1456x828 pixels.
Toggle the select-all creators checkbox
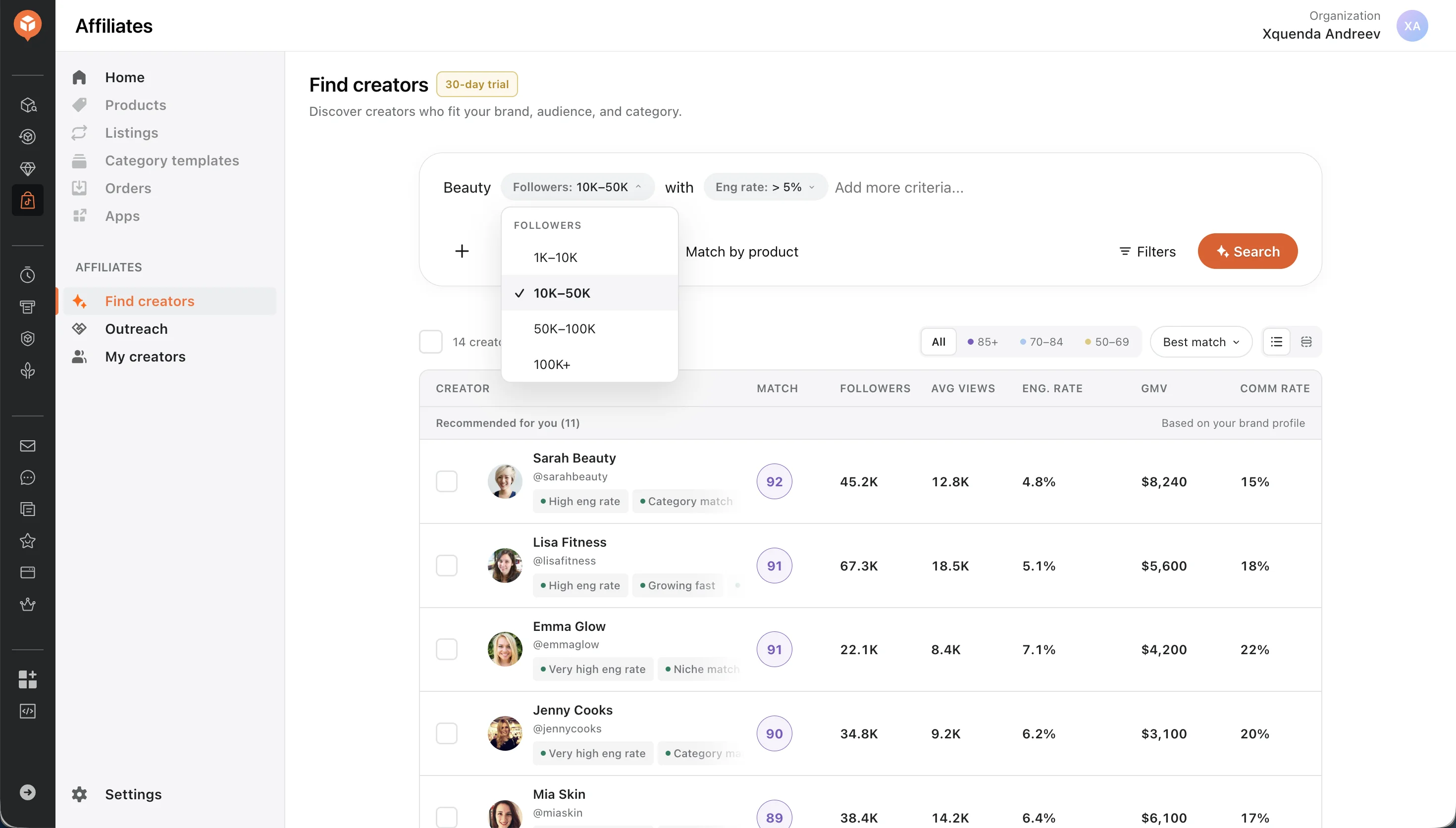(430, 342)
